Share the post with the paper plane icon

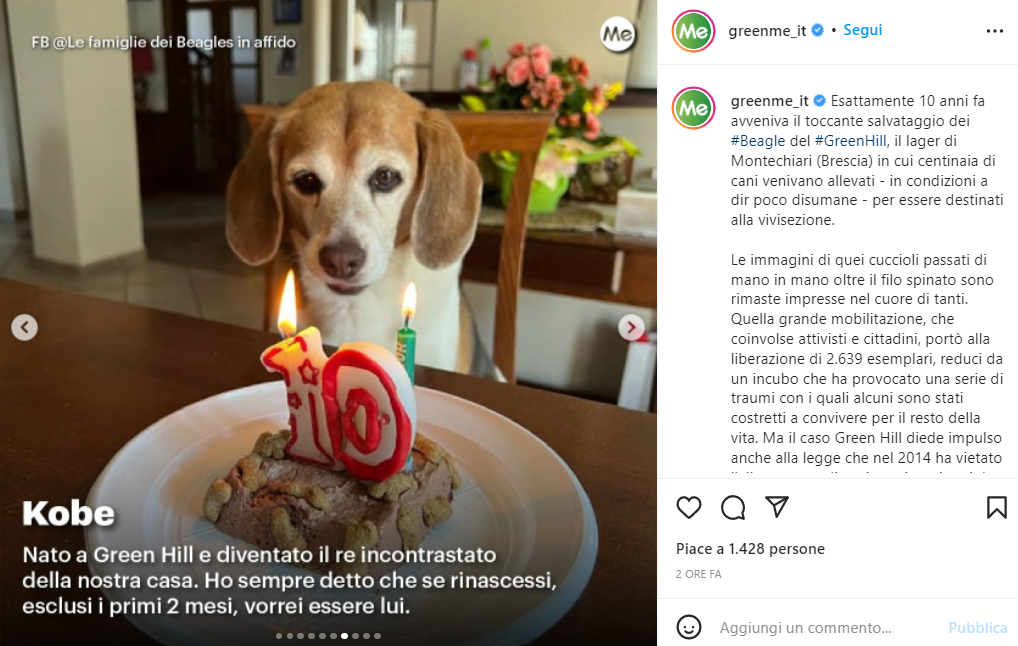point(777,507)
